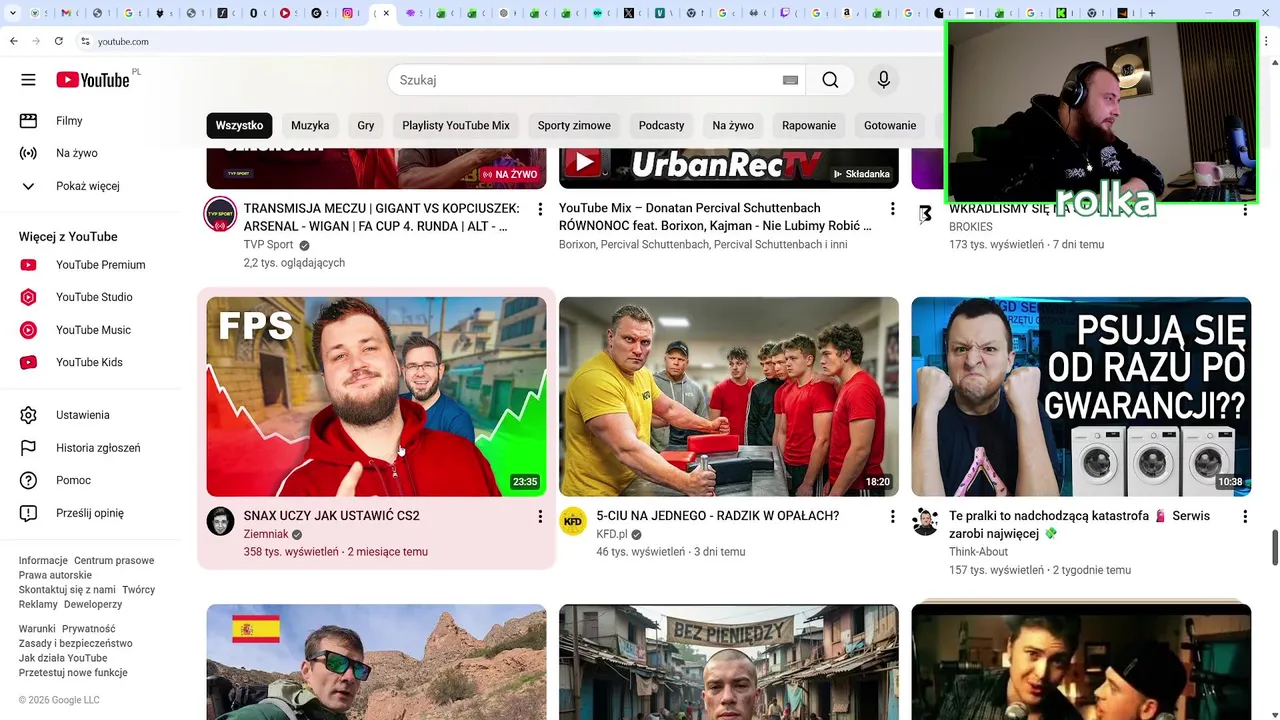Screen dimensions: 1280x720
Task: Go to YouTube home via logo
Action: tap(93, 80)
